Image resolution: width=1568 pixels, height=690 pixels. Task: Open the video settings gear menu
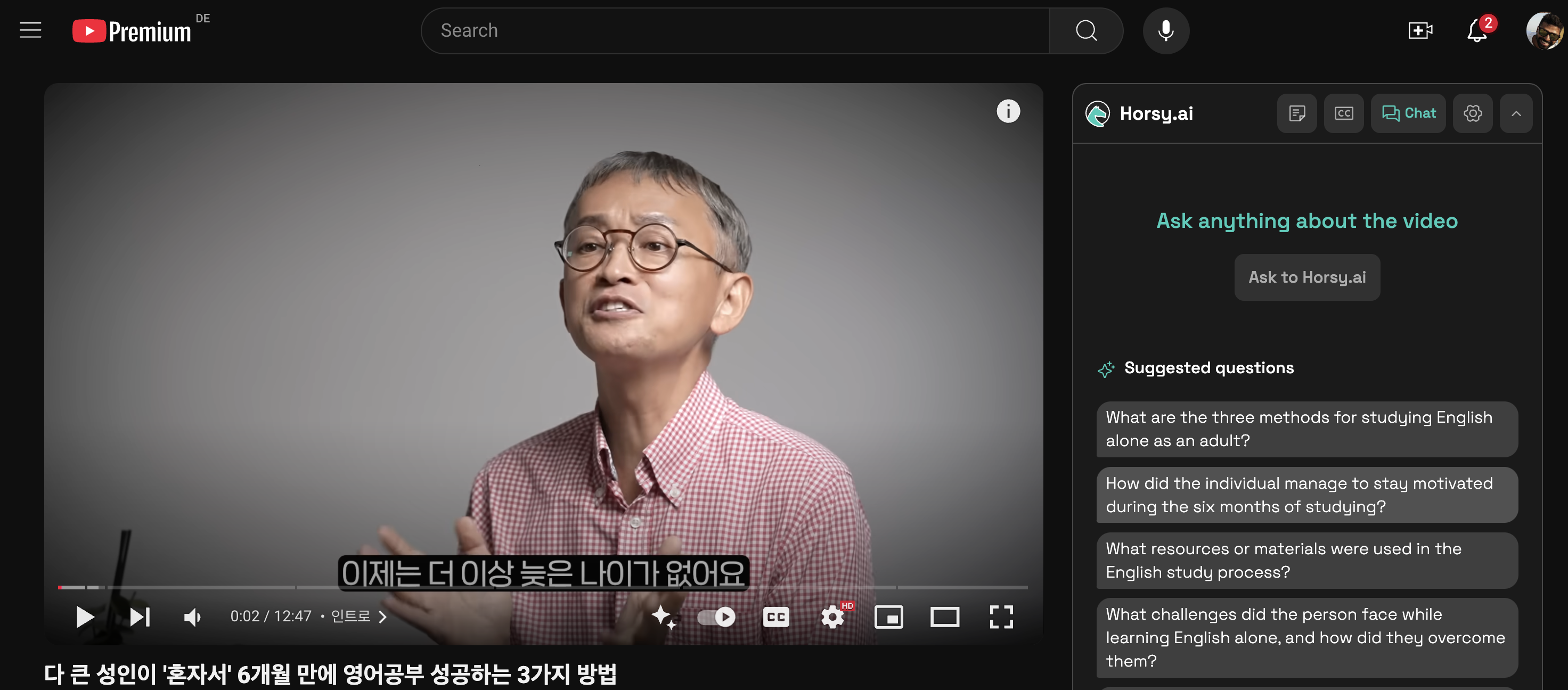pos(832,617)
